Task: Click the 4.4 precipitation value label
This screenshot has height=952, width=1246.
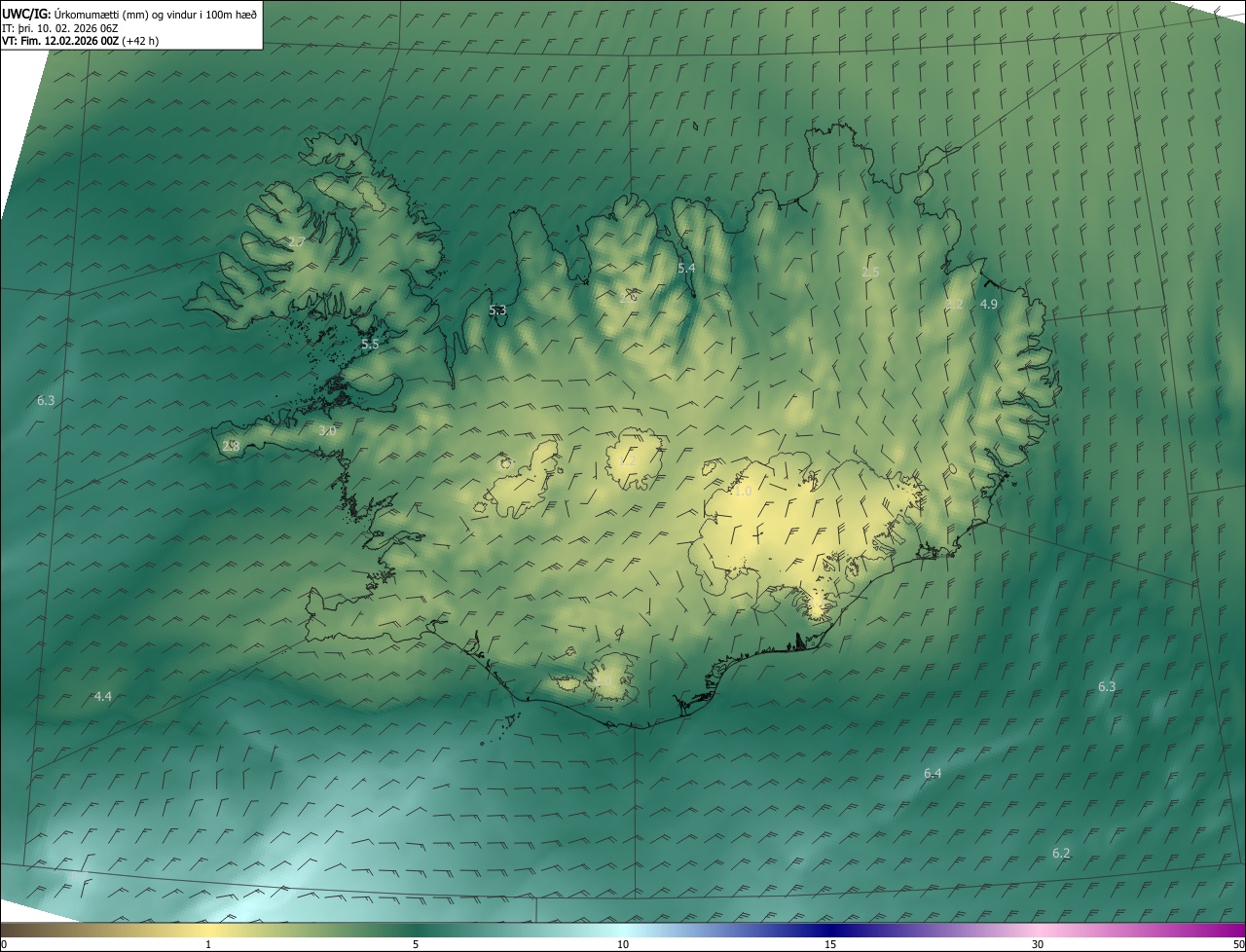Action: [x=102, y=696]
